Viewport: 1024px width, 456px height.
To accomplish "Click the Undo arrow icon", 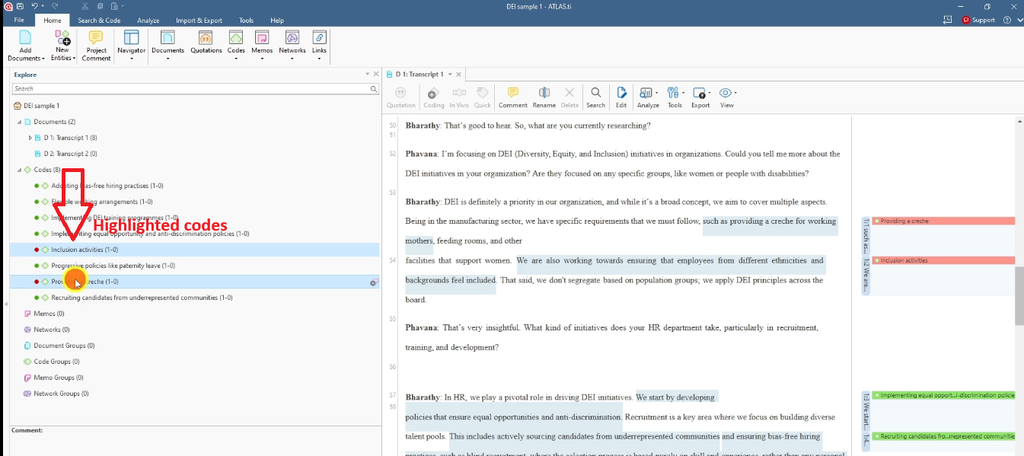I will [x=35, y=6].
